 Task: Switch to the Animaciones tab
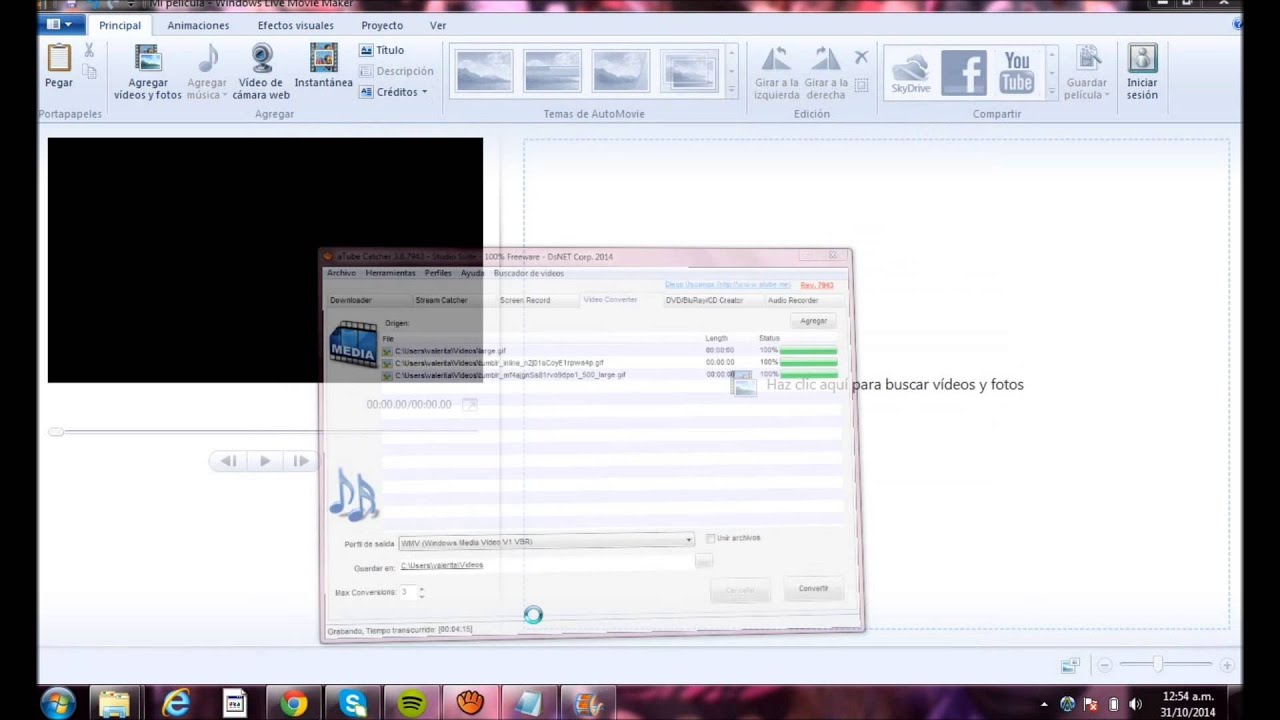tap(198, 25)
